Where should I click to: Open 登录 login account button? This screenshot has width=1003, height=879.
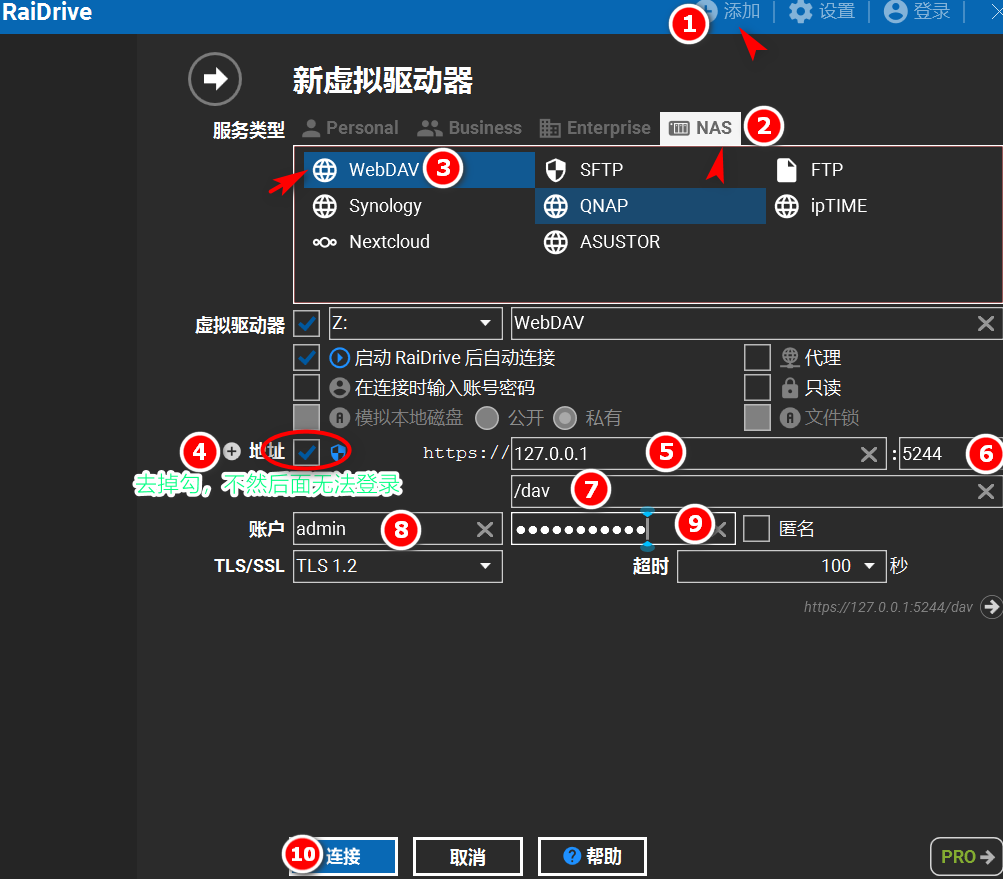point(917,11)
